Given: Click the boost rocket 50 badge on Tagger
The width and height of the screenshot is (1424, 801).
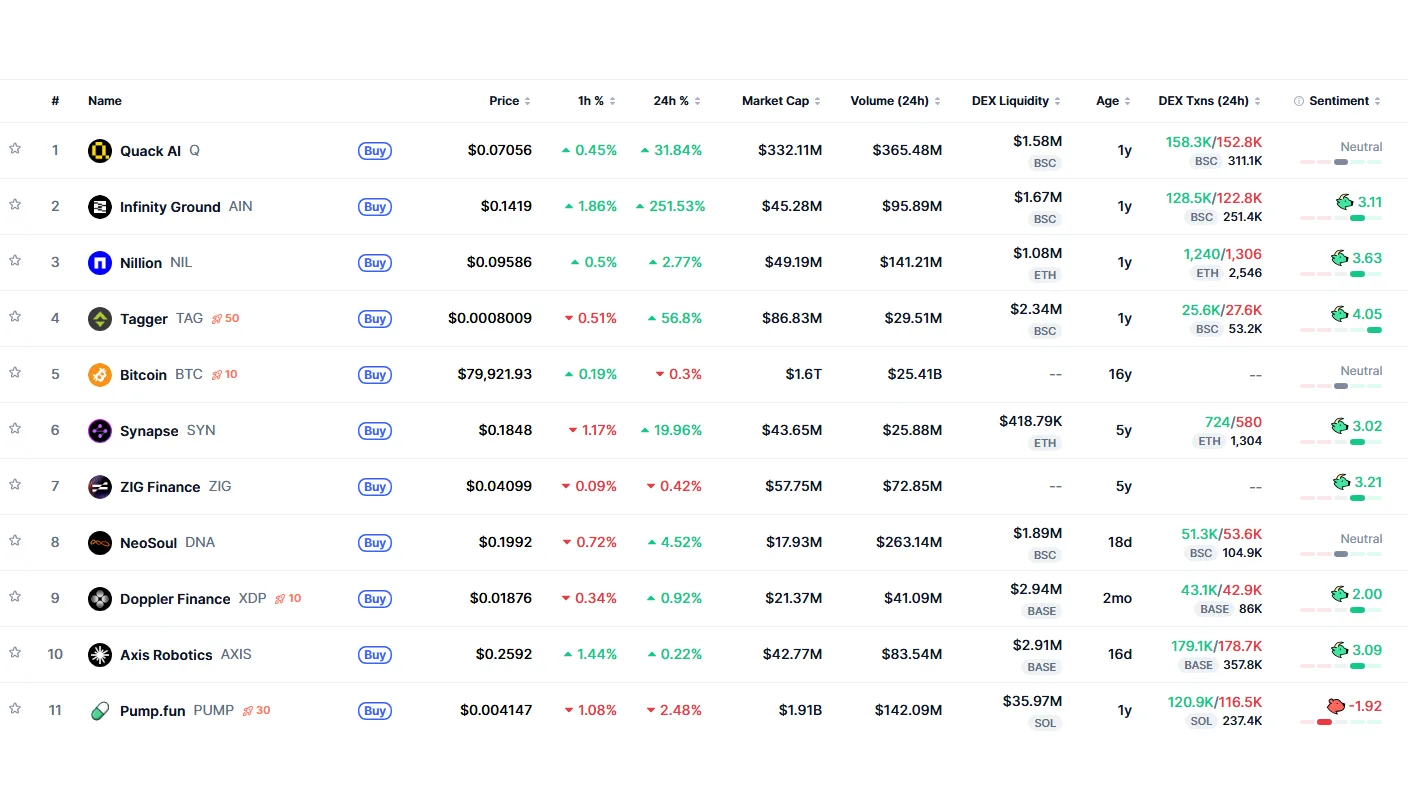Looking at the screenshot, I should [x=225, y=318].
